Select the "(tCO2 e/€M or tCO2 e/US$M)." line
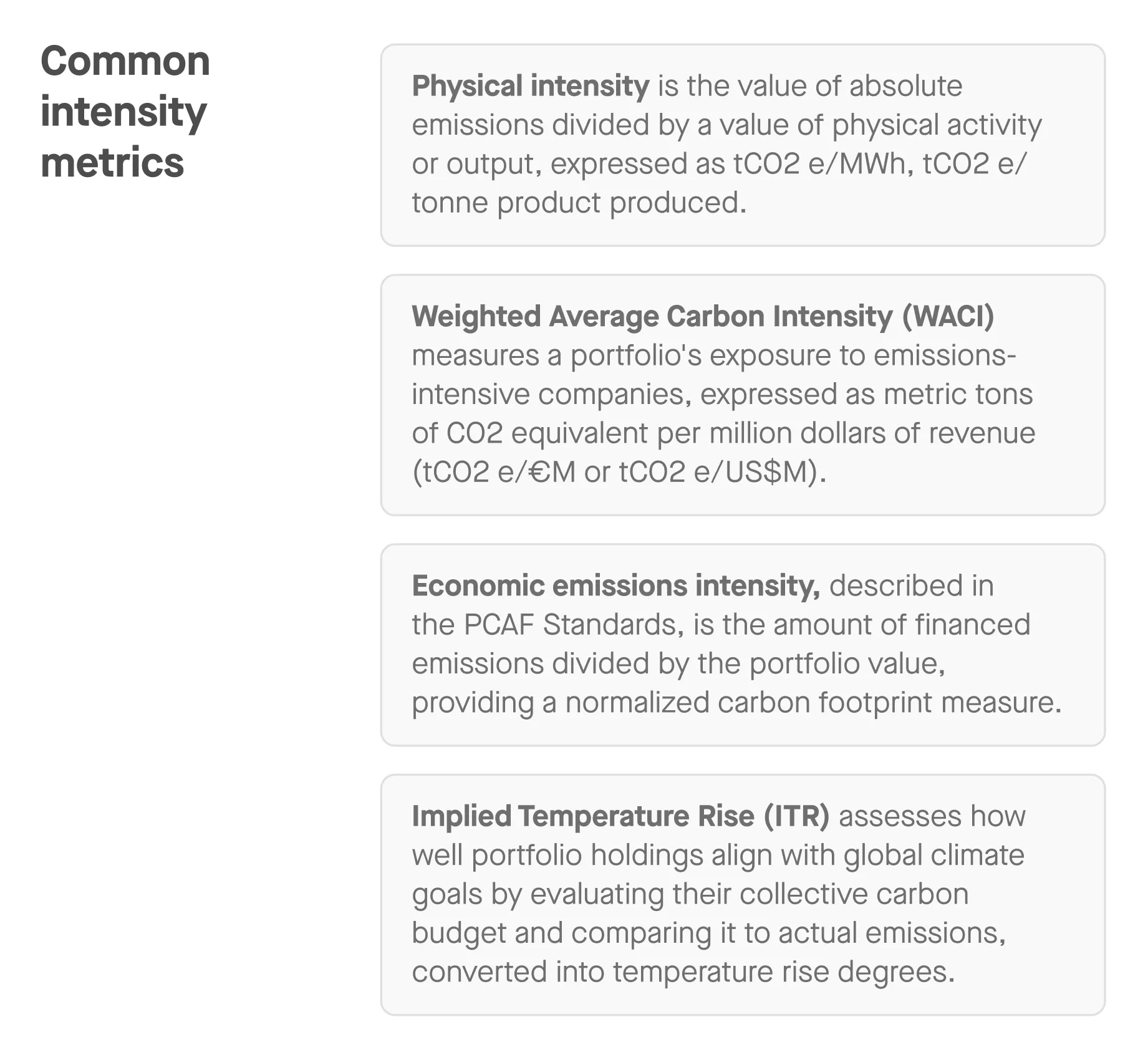Viewport: 1148px width, 1060px height. coord(619,472)
